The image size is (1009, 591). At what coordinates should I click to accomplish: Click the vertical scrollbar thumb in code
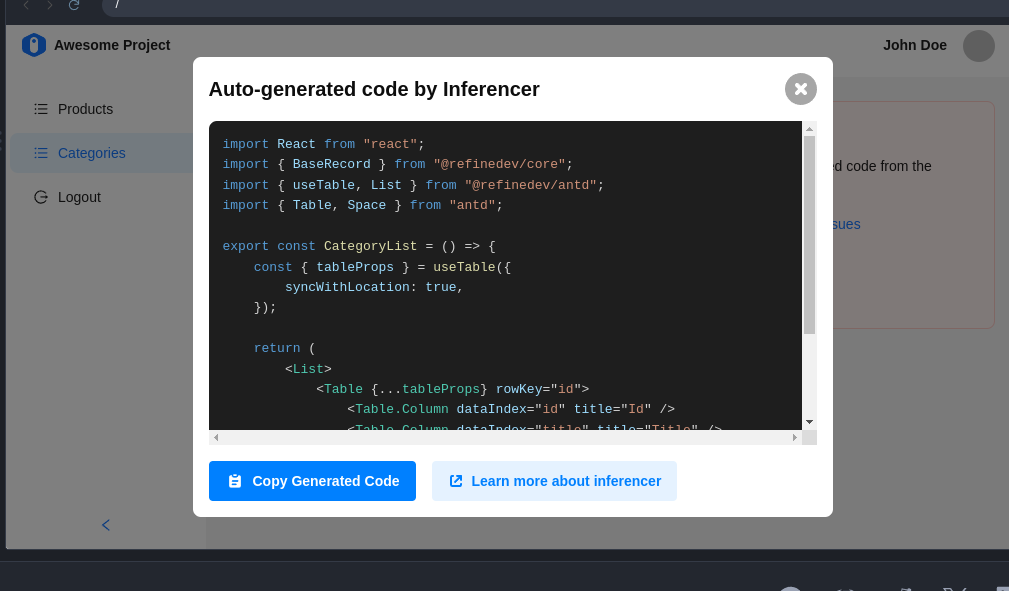(x=810, y=234)
